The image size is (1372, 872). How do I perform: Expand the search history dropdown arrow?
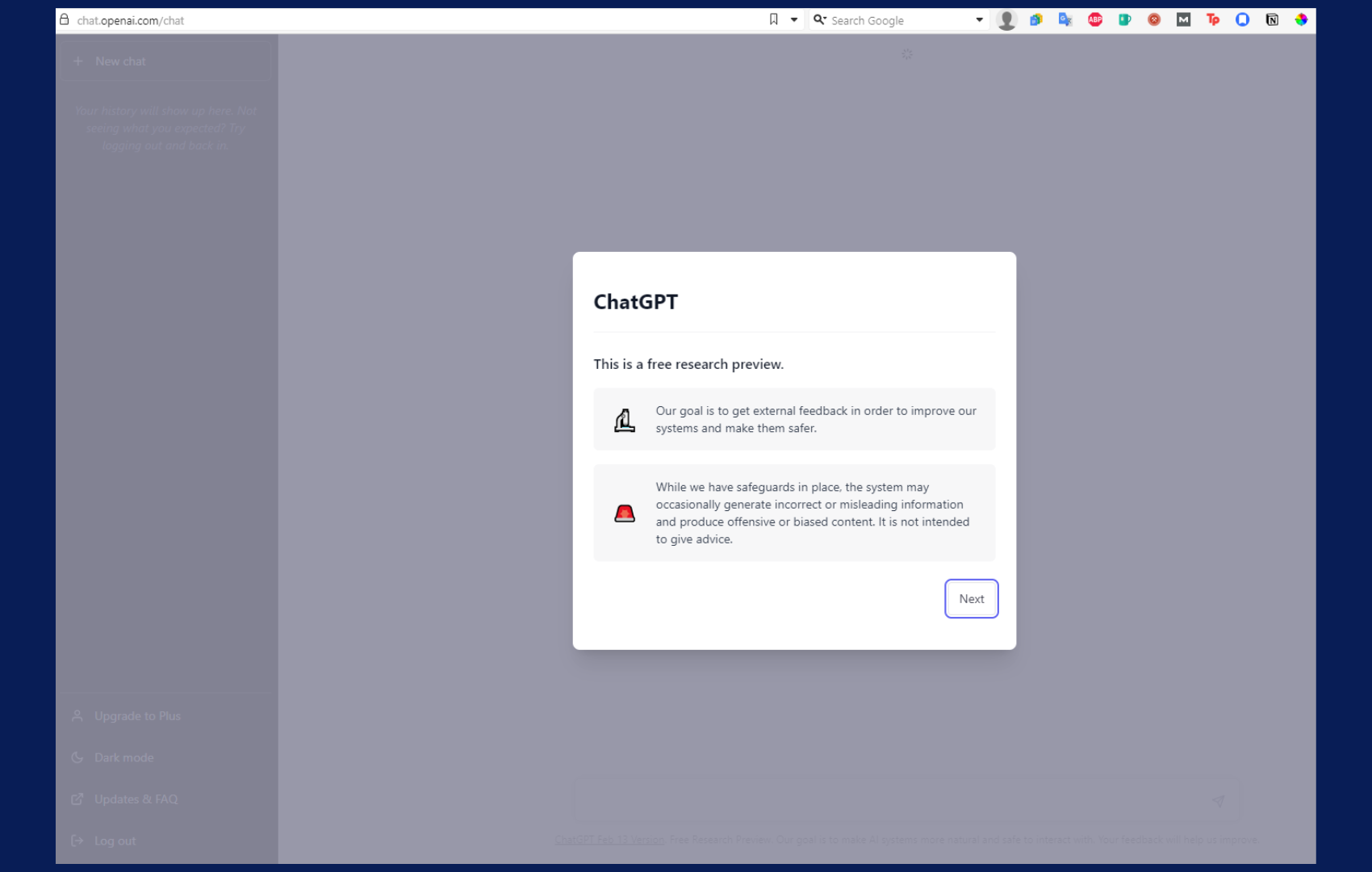coord(979,19)
